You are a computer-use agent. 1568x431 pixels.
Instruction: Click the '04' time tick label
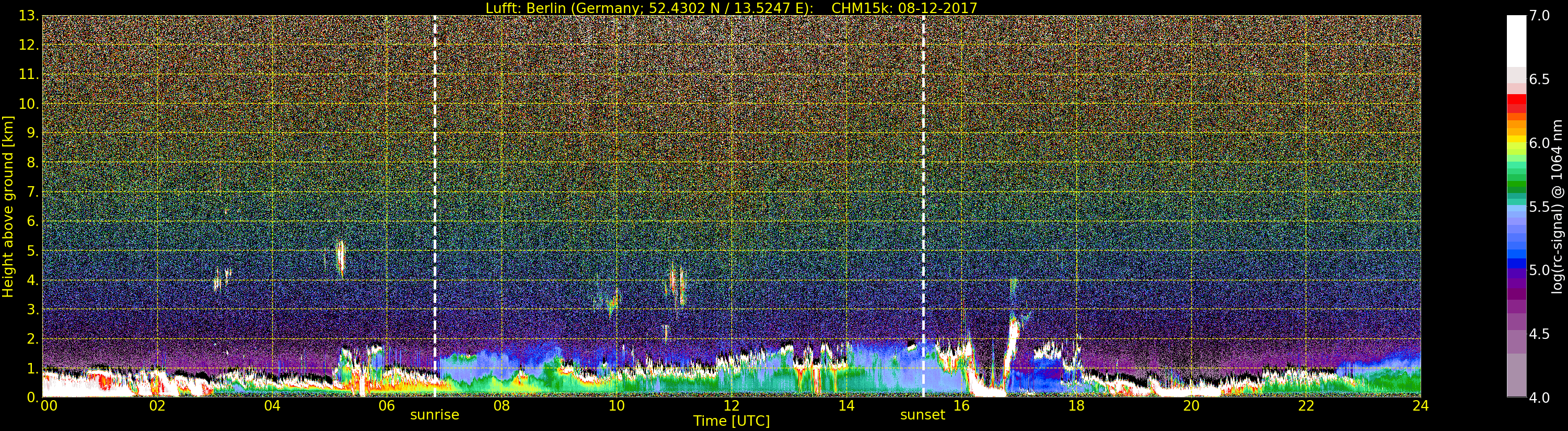pyautogui.click(x=272, y=405)
